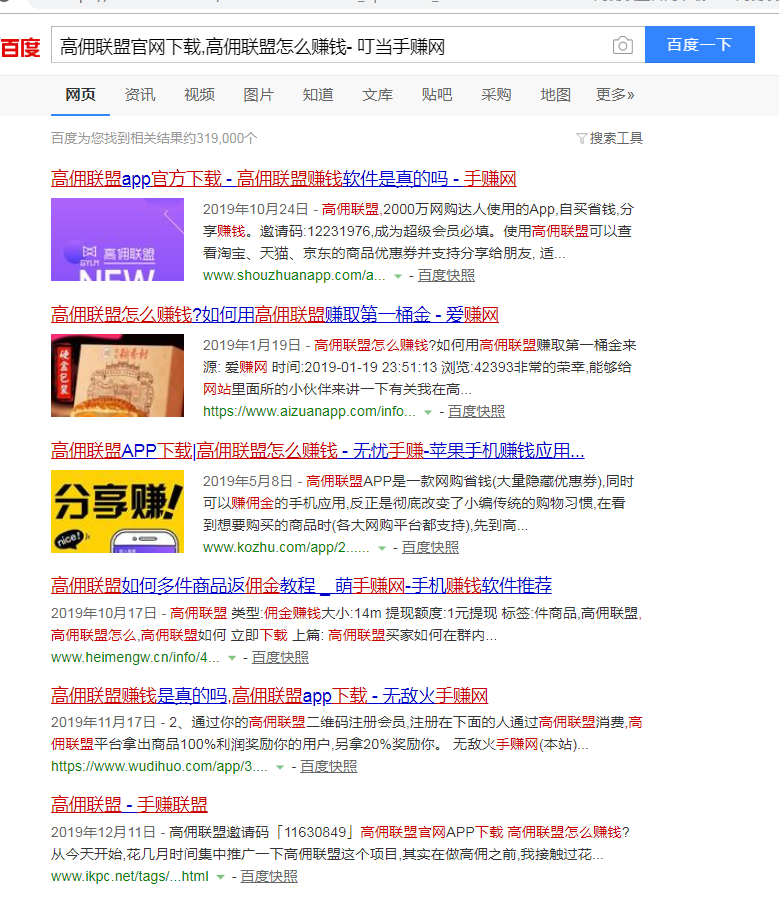779x904 pixels.
Task: Switch to the 贴吧 tab
Action: [436, 95]
